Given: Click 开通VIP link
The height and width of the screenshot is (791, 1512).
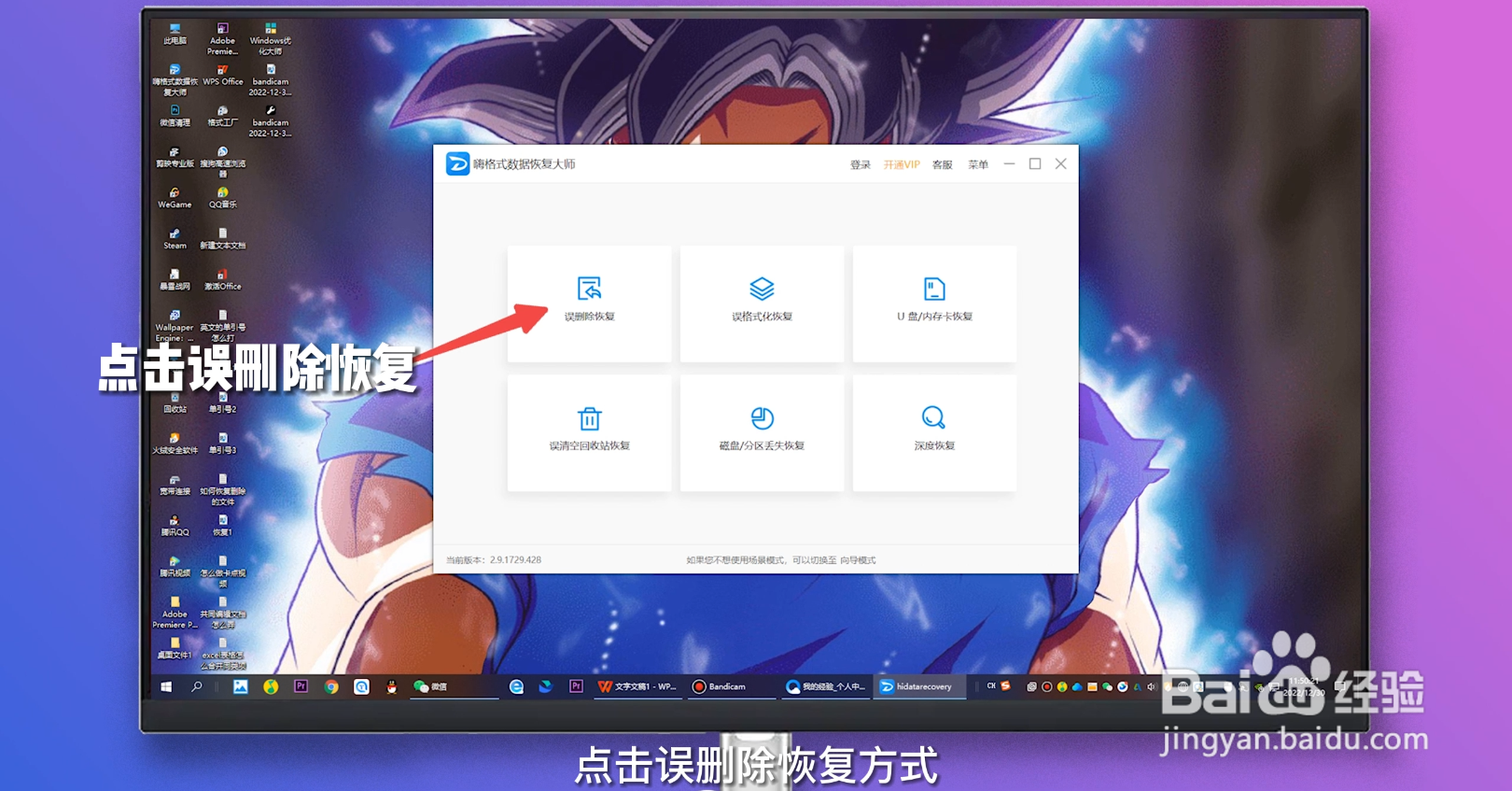Looking at the screenshot, I should click(x=902, y=164).
